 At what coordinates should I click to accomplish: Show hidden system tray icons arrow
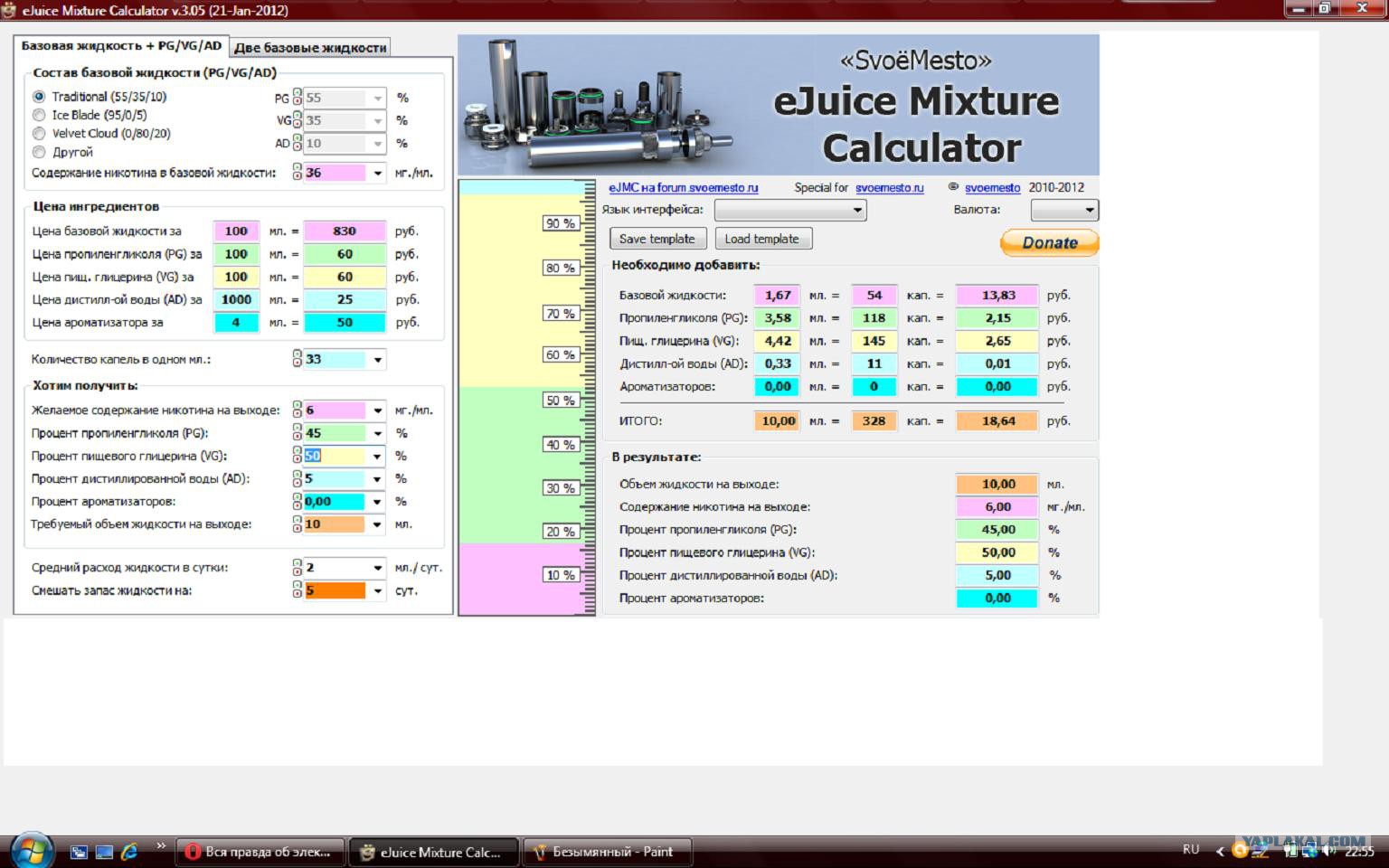click(x=1219, y=851)
